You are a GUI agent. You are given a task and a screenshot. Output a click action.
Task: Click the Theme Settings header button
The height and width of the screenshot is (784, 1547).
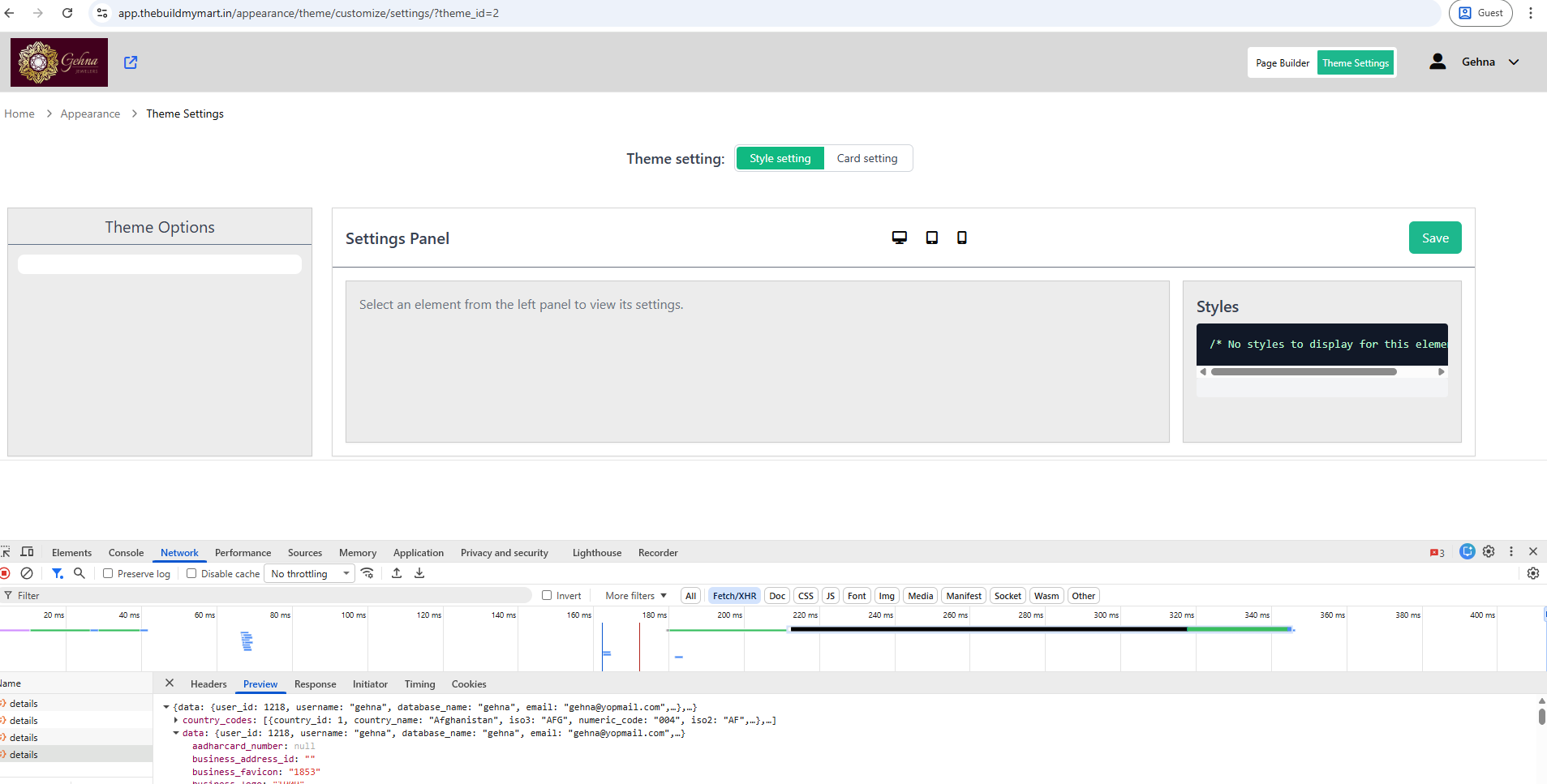pyautogui.click(x=1356, y=63)
